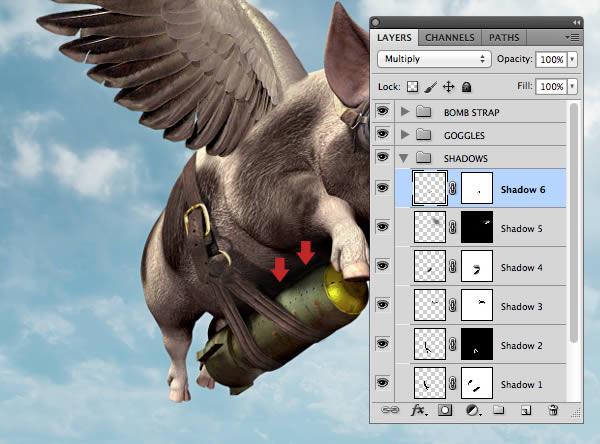600x444 pixels.
Task: Click mask link chain on Shadow 1
Action: pyautogui.click(x=453, y=384)
